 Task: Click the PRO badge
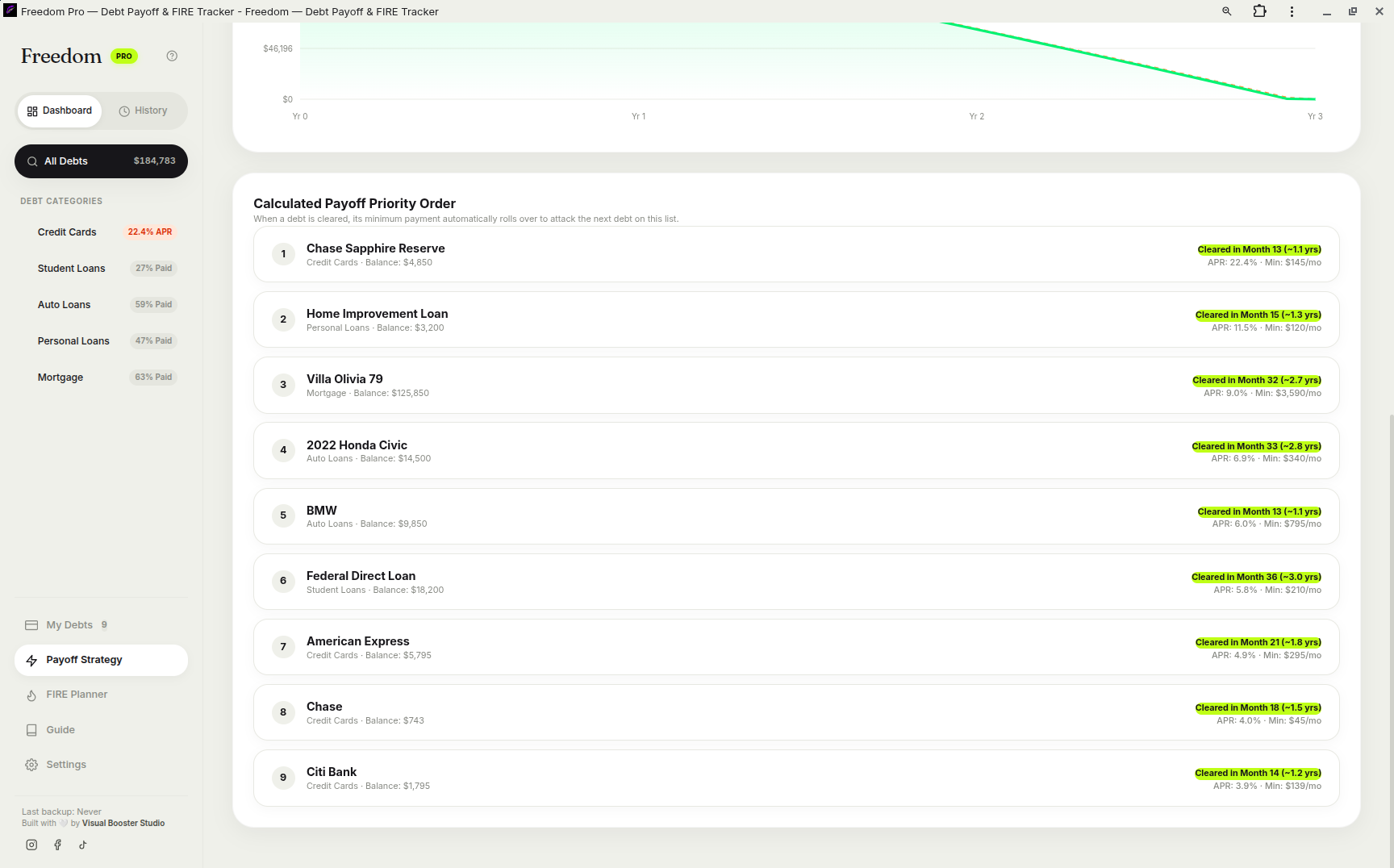124,56
